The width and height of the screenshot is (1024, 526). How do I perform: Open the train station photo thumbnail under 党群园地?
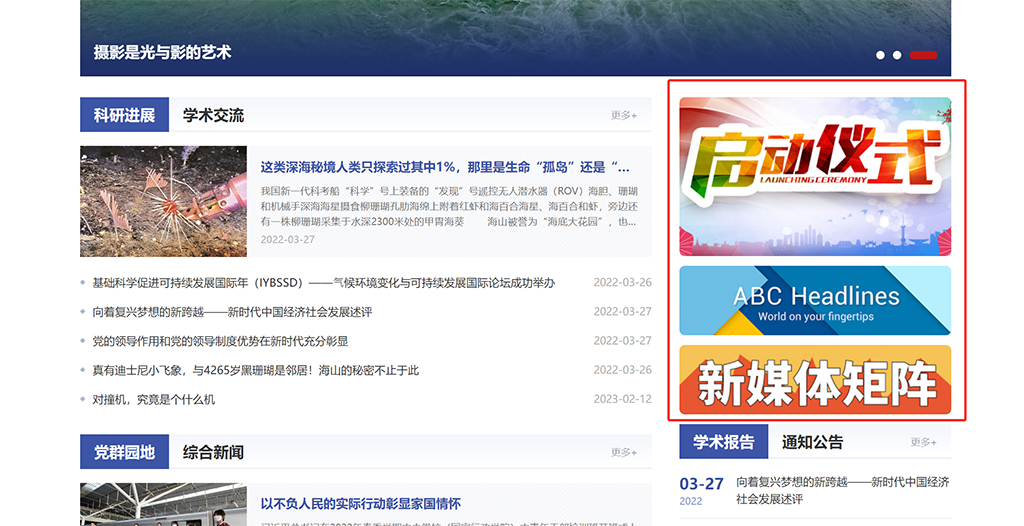point(163,504)
